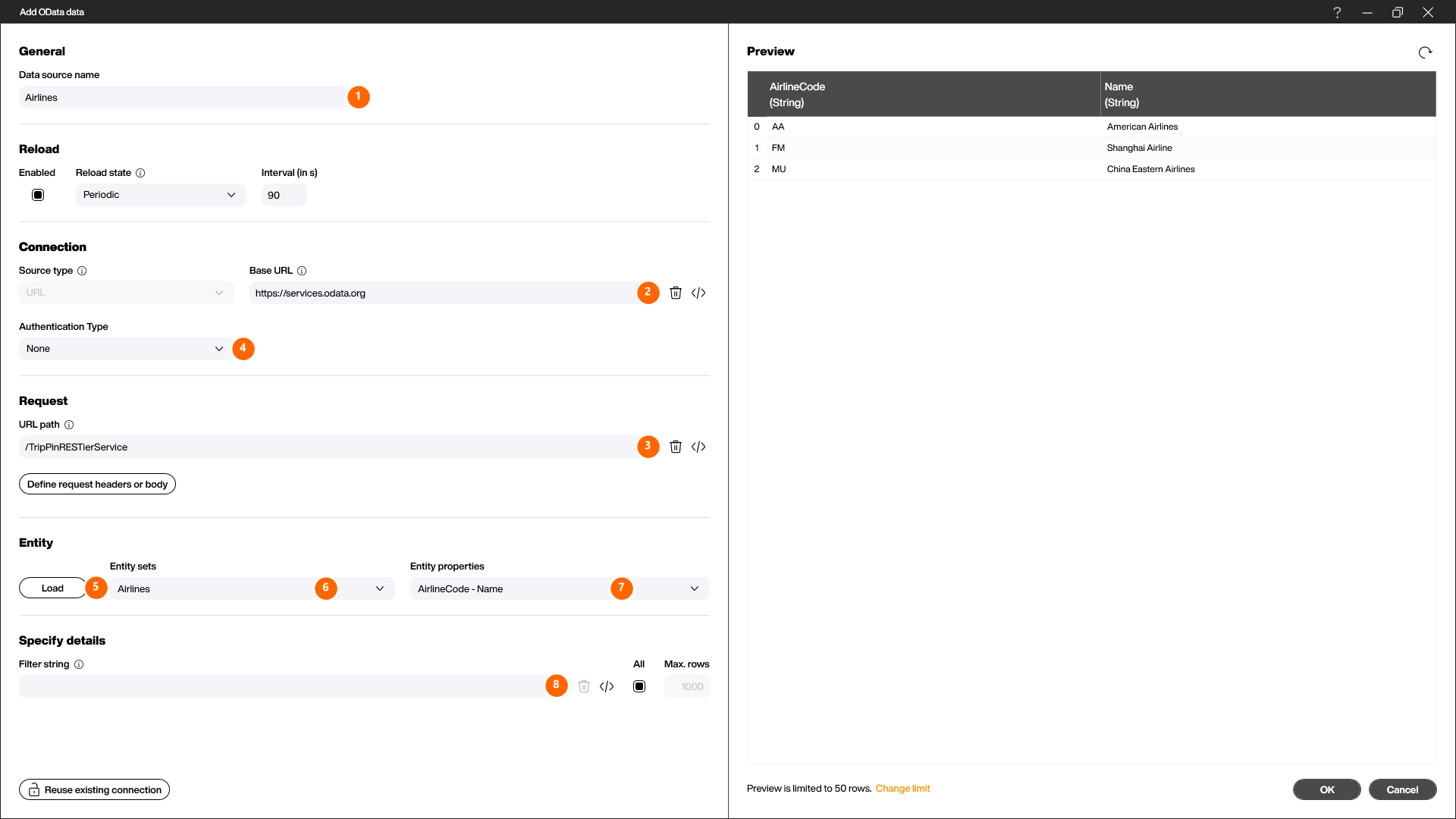Viewport: 1456px width, 819px height.
Task: Click Reuse existing connection button
Action: (x=94, y=789)
